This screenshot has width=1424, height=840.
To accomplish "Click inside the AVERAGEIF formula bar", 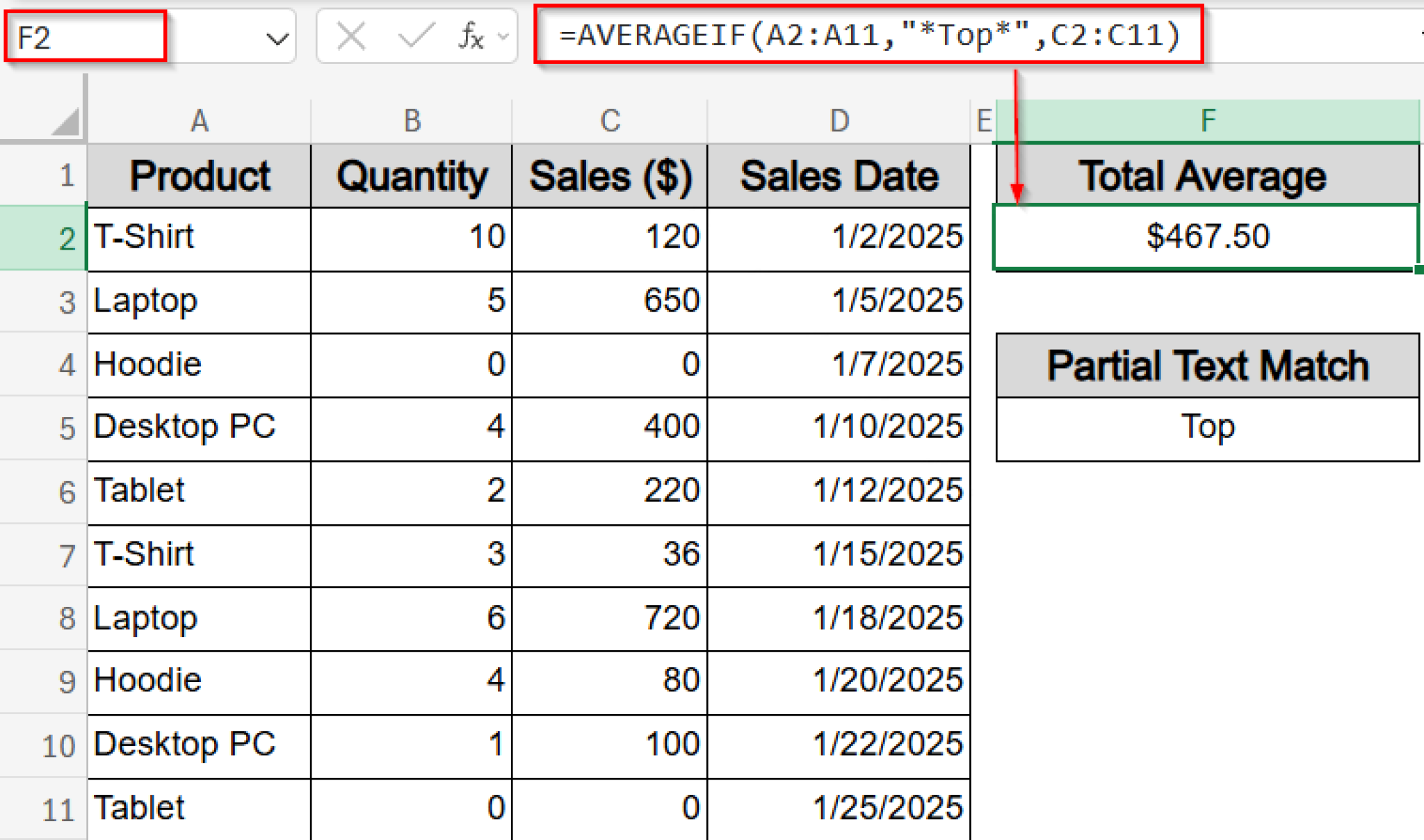I will click(869, 36).
